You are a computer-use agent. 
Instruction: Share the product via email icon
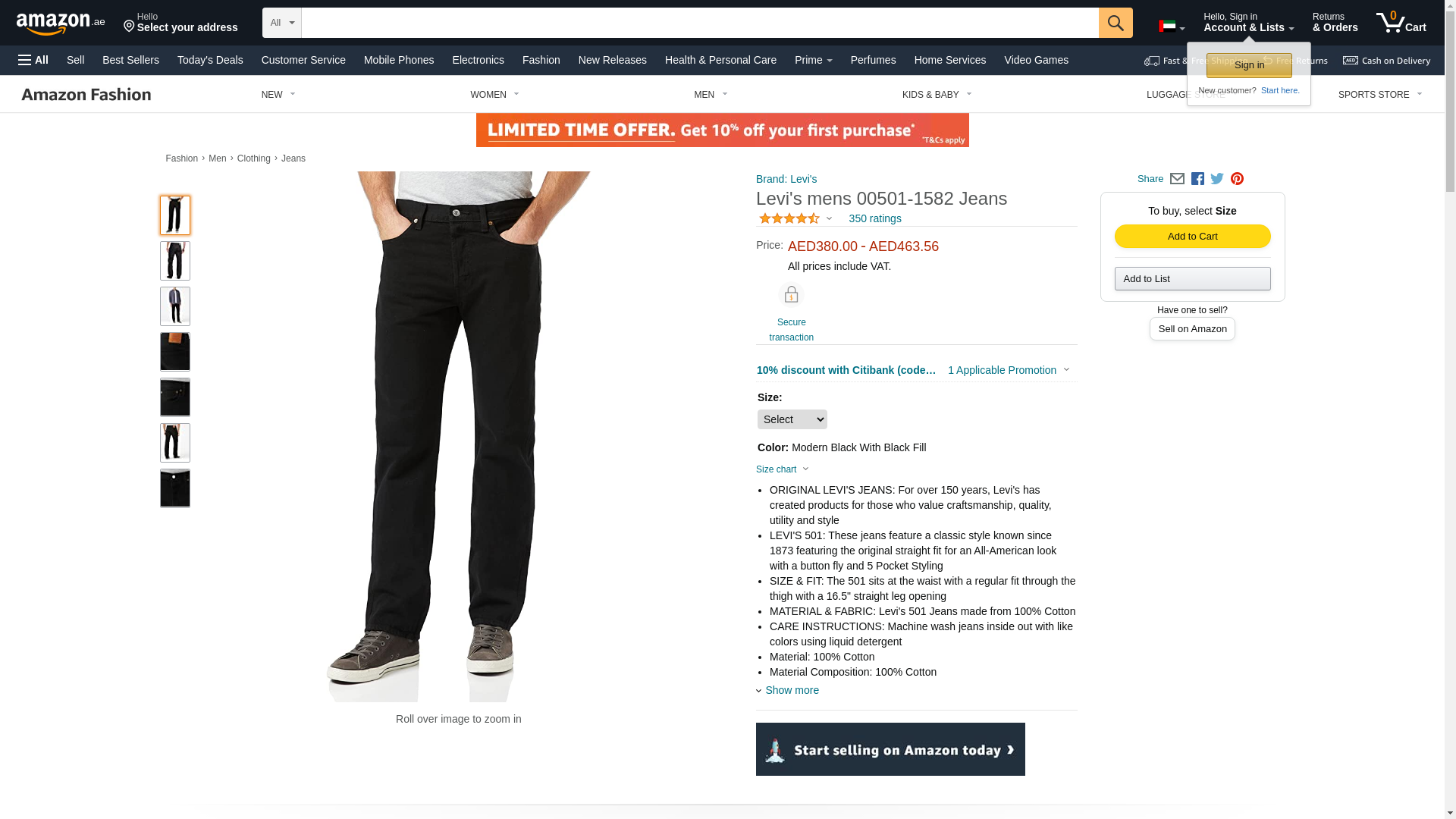click(1177, 179)
